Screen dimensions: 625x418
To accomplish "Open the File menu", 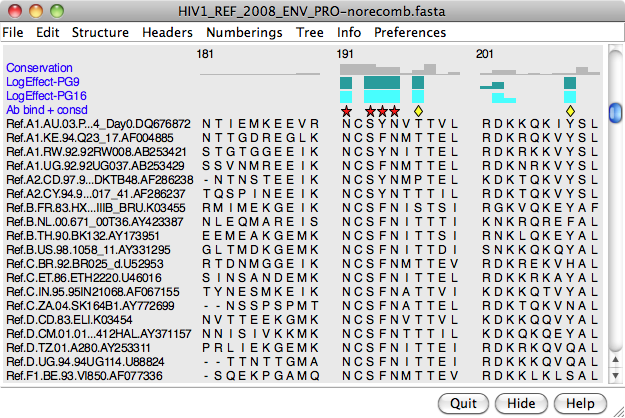I will point(14,32).
